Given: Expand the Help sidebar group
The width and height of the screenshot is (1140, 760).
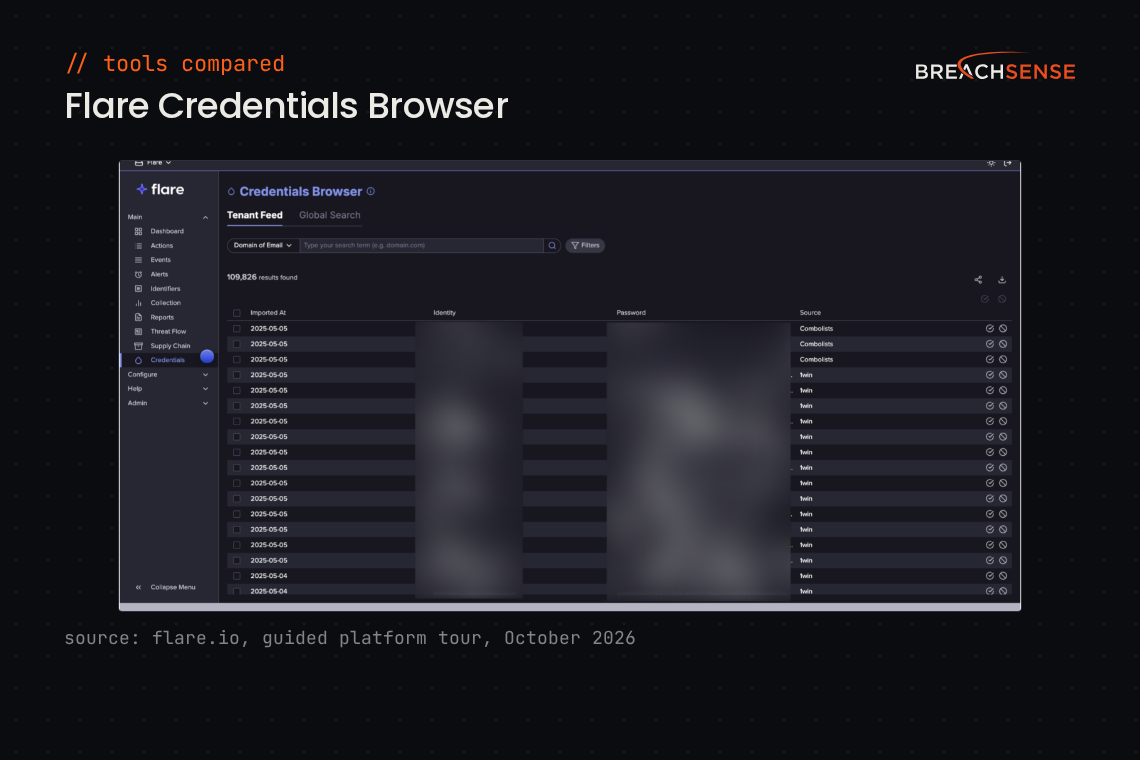Looking at the screenshot, I should (168, 389).
